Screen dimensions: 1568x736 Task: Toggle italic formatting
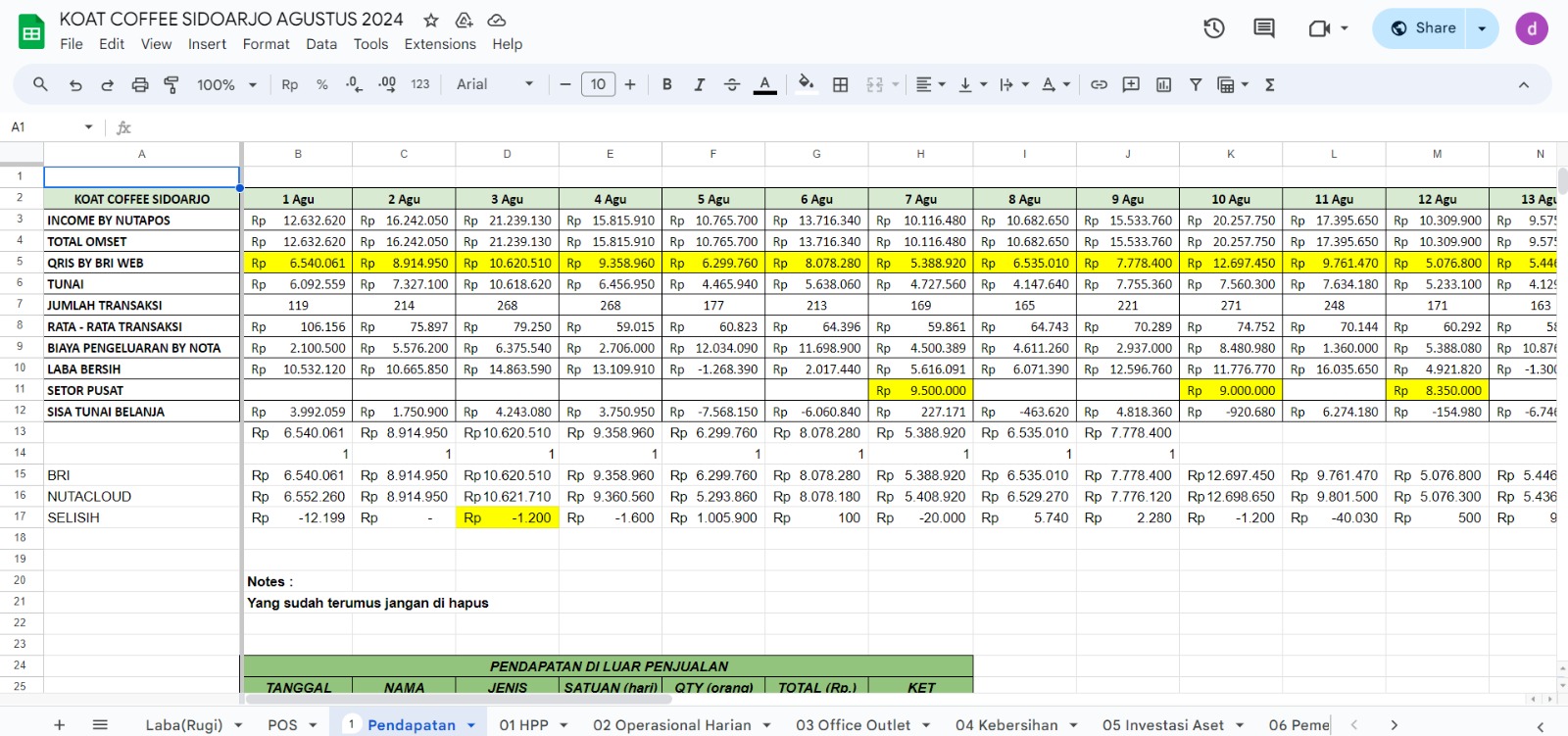coord(700,84)
